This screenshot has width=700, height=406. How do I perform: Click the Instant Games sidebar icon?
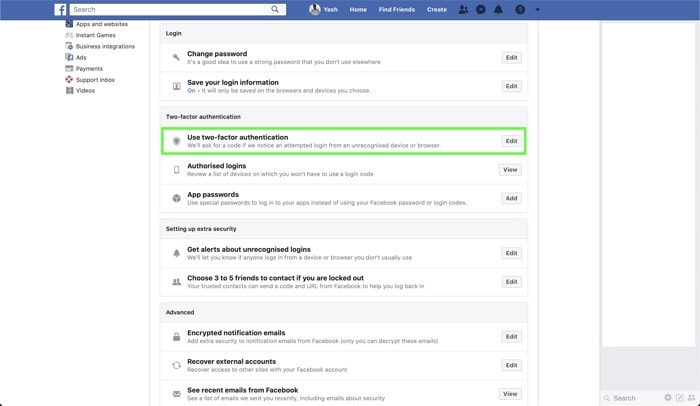[x=69, y=35]
